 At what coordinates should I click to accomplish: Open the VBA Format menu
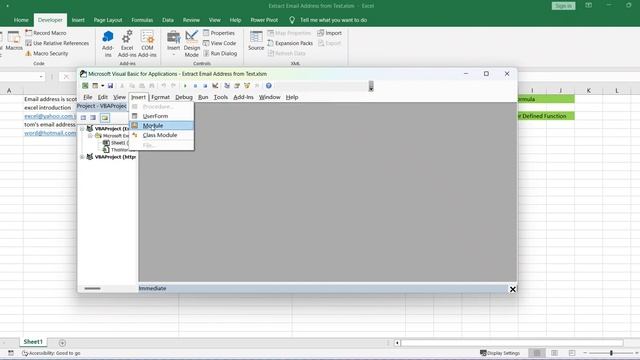[160, 97]
